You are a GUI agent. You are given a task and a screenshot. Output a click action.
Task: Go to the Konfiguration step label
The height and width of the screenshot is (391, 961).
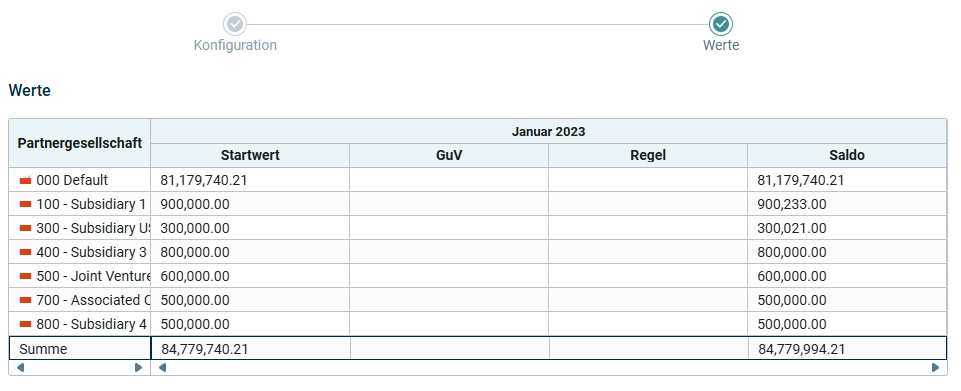[x=235, y=45]
